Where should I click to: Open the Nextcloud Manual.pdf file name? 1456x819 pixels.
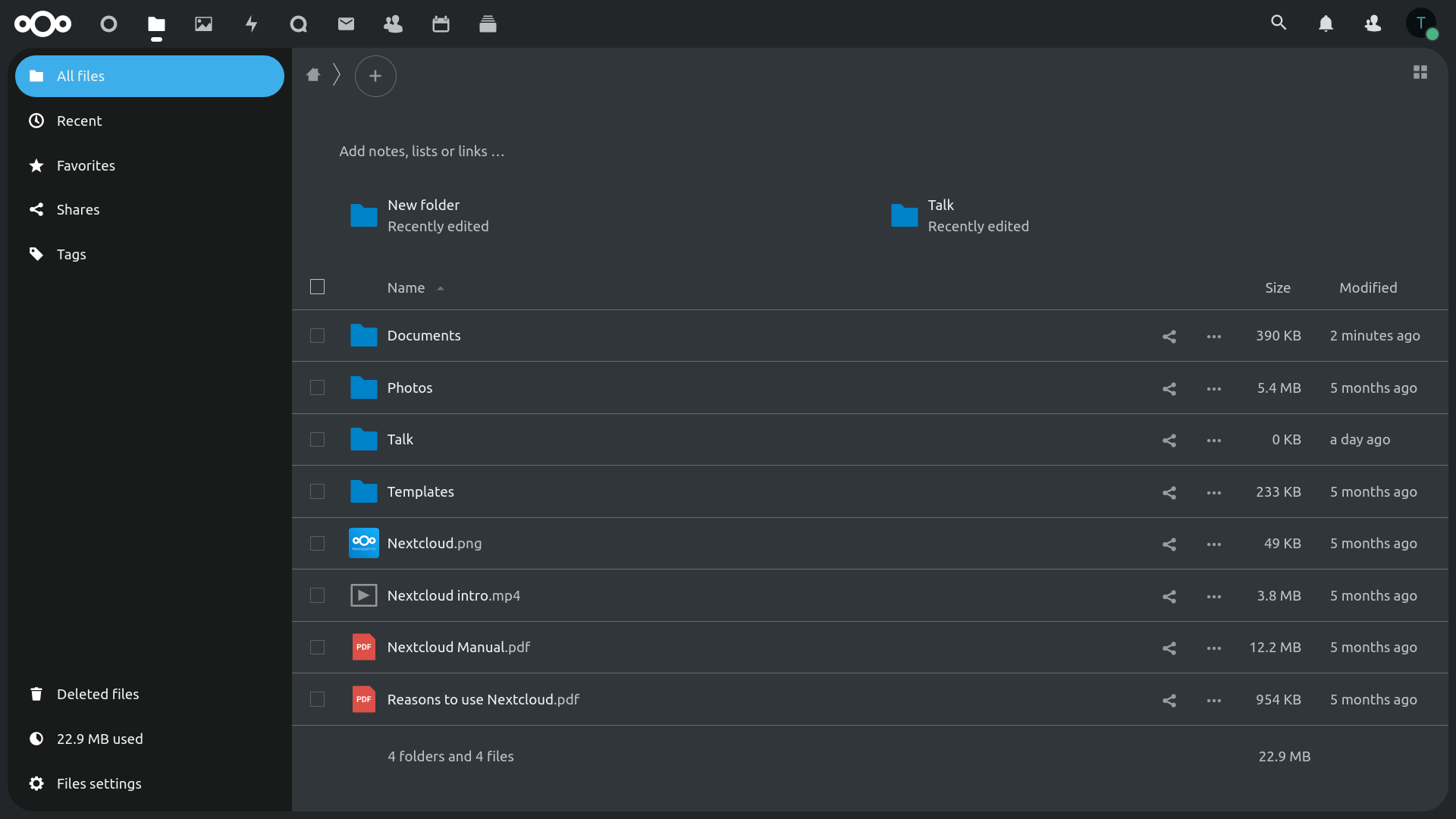(458, 647)
